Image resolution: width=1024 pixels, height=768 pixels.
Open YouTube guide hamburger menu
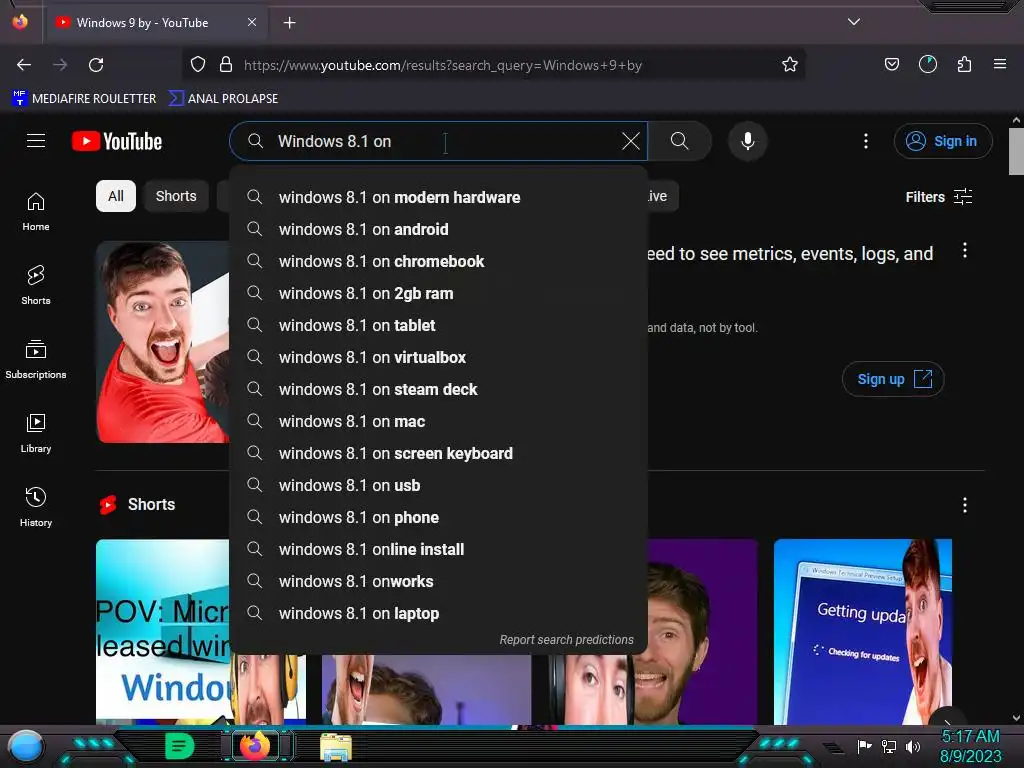pos(36,140)
